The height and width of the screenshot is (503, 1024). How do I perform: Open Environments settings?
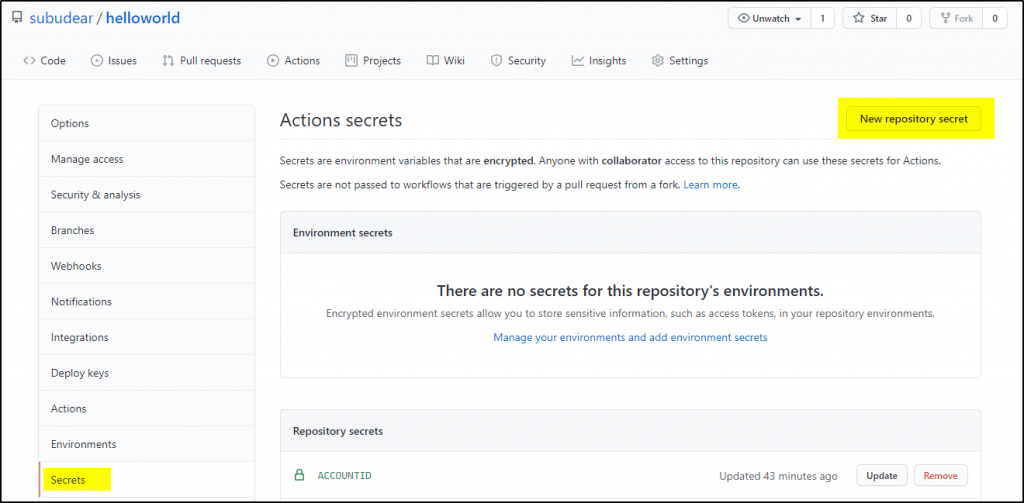pyautogui.click(x=147, y=444)
